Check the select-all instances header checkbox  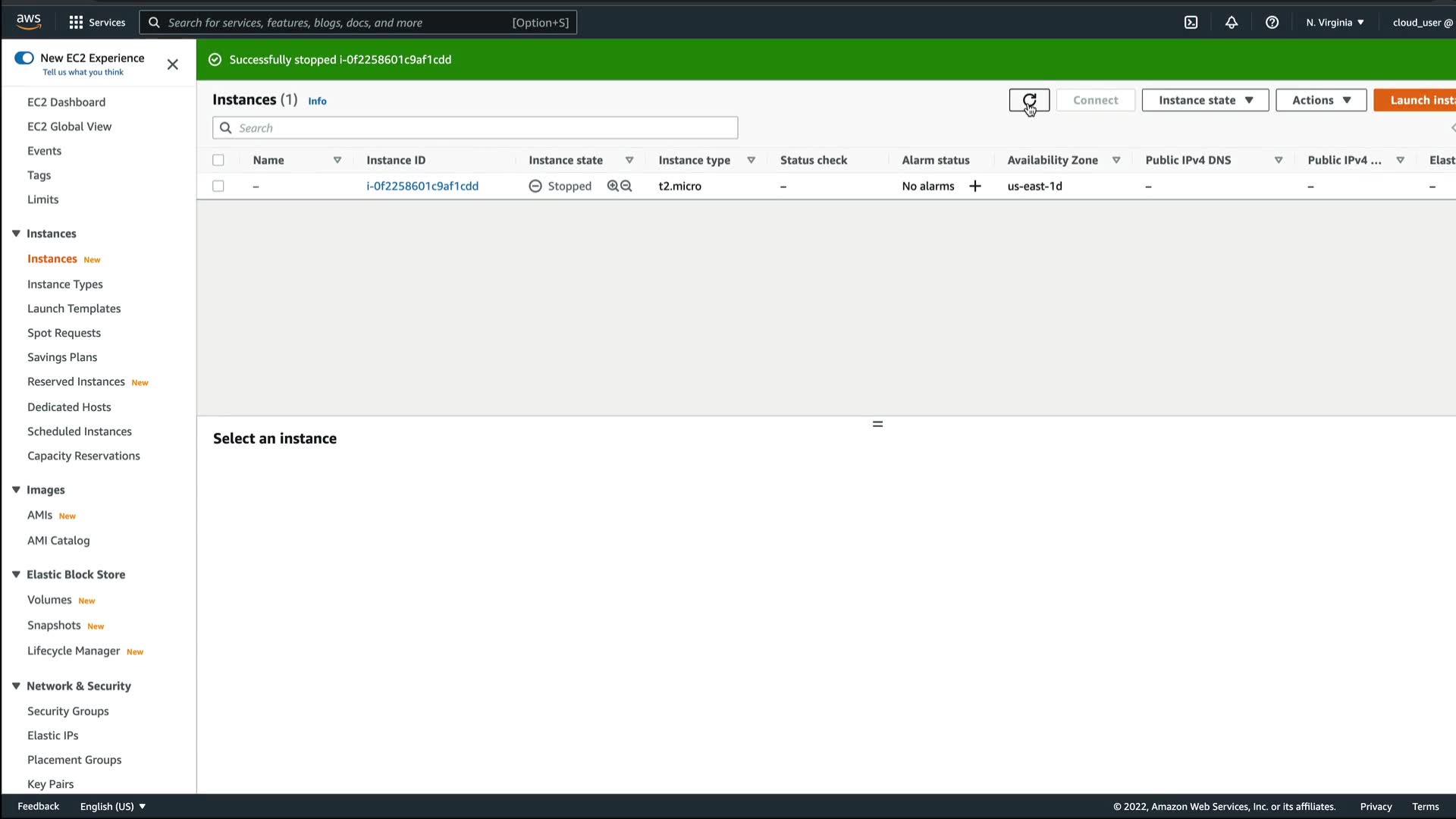click(x=218, y=160)
